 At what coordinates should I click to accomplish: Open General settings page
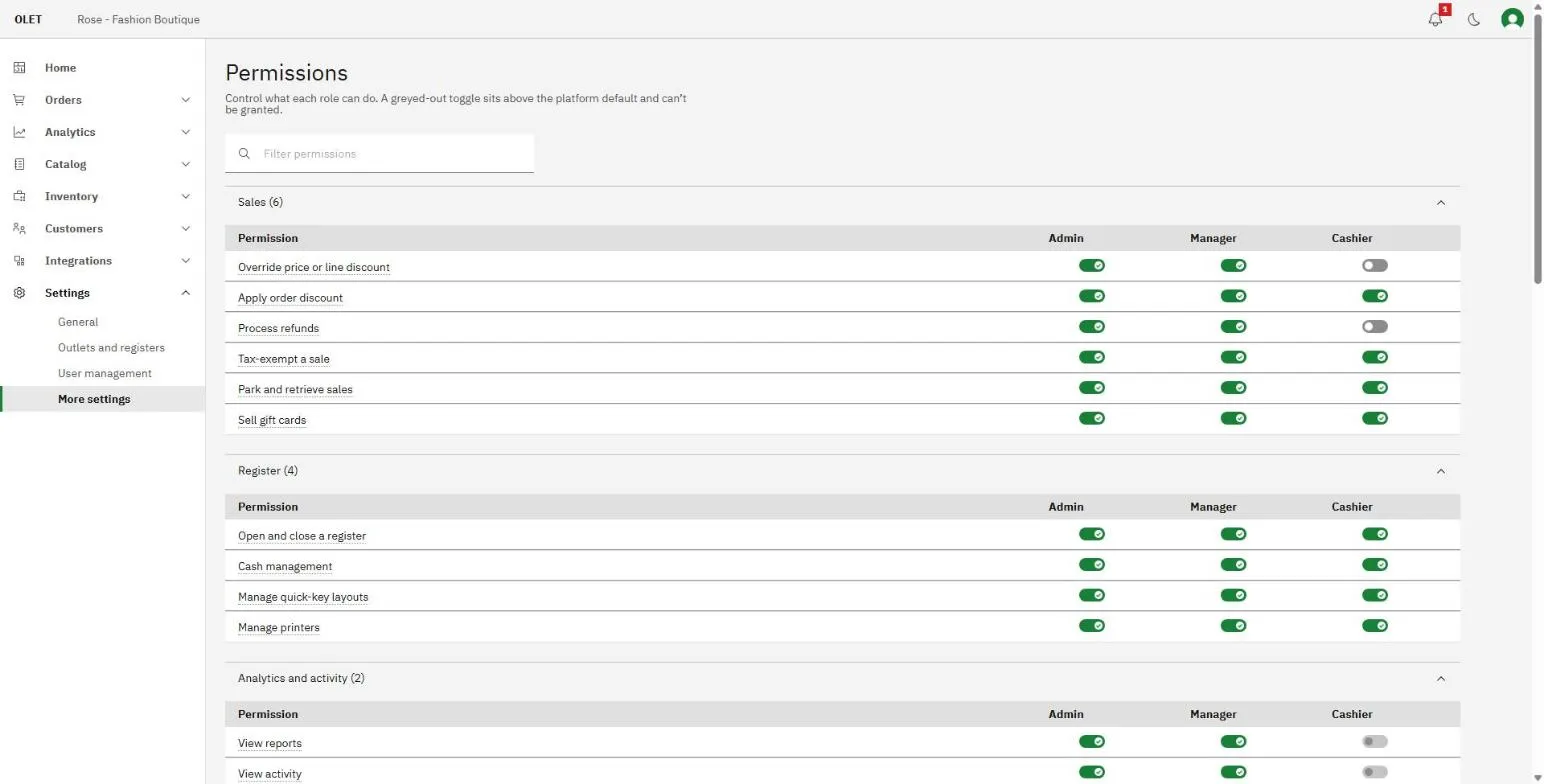78,322
